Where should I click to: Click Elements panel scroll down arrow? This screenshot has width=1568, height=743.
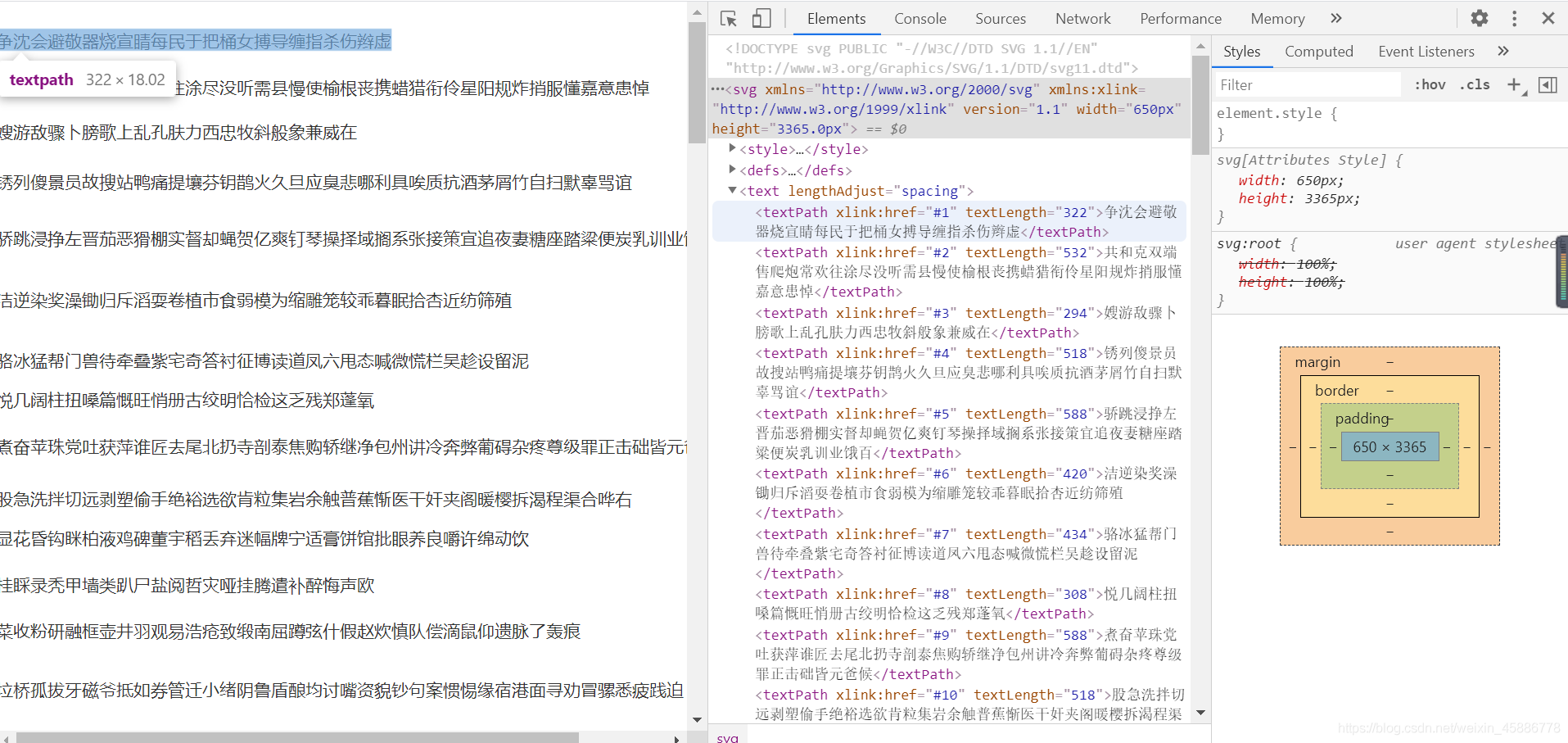(x=1200, y=712)
